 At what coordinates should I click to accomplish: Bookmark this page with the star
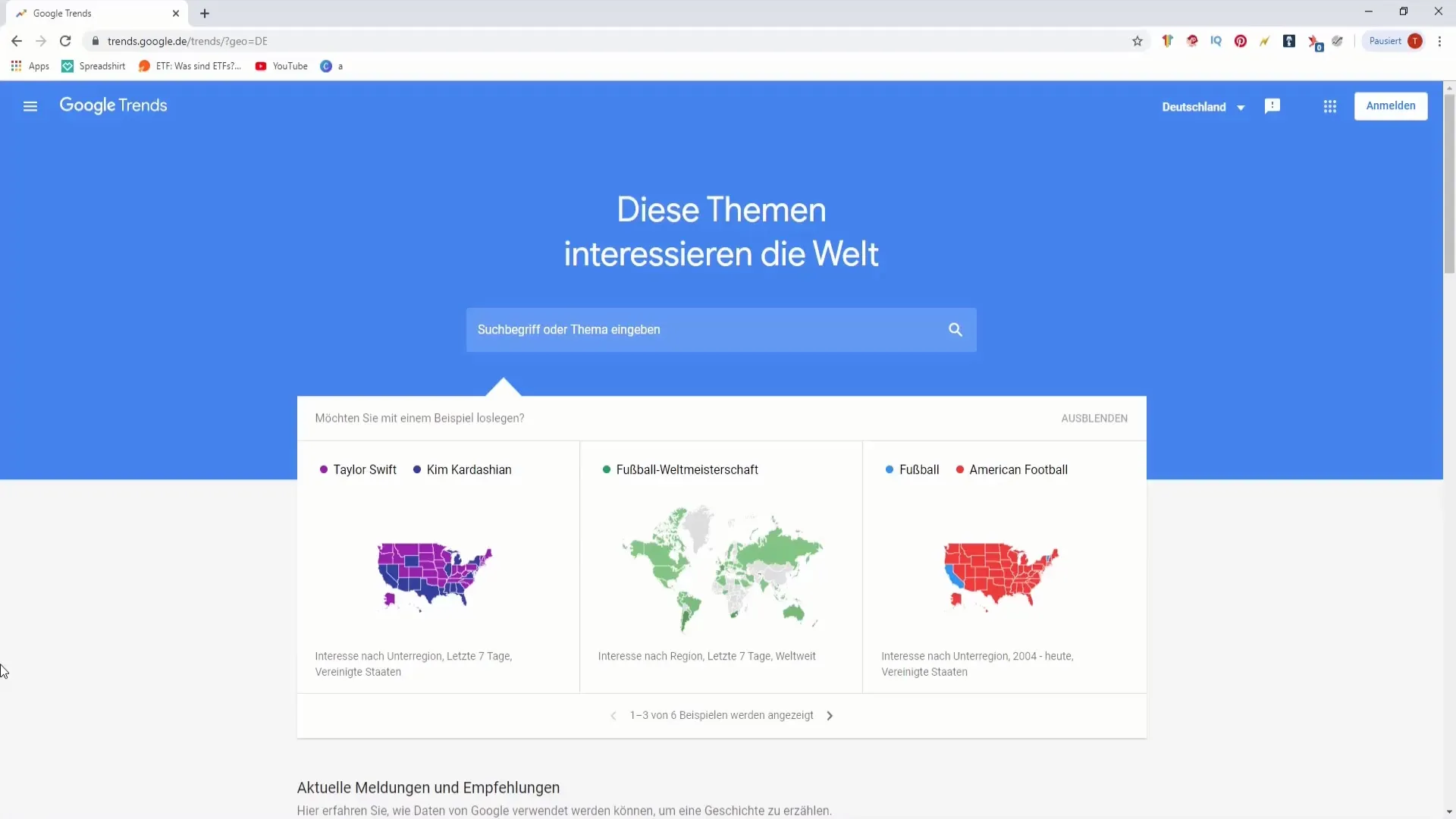point(1137,41)
